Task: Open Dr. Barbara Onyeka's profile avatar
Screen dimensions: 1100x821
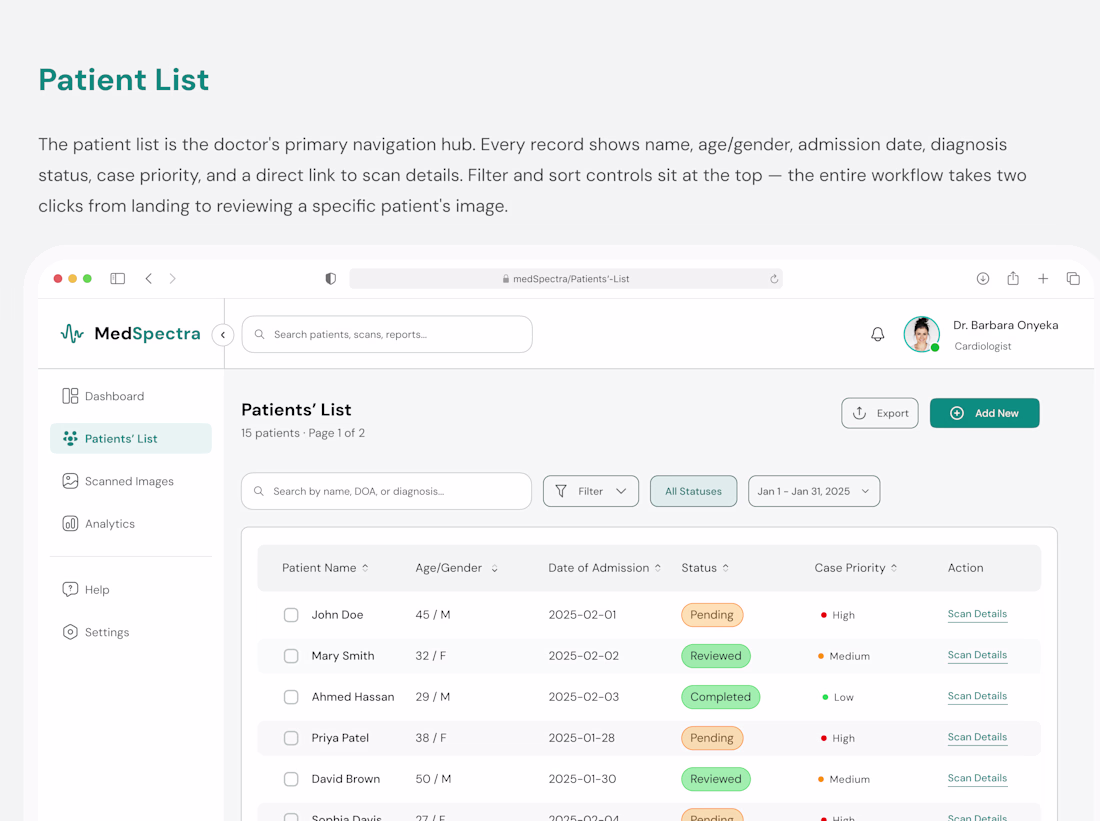Action: 921,334
